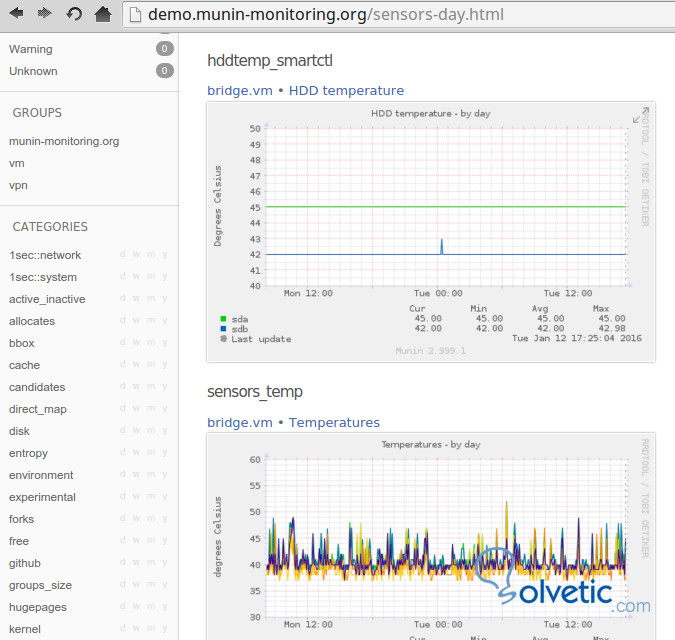The width and height of the screenshot is (675, 640).
Task: Open the disk category
Action: click(x=19, y=431)
